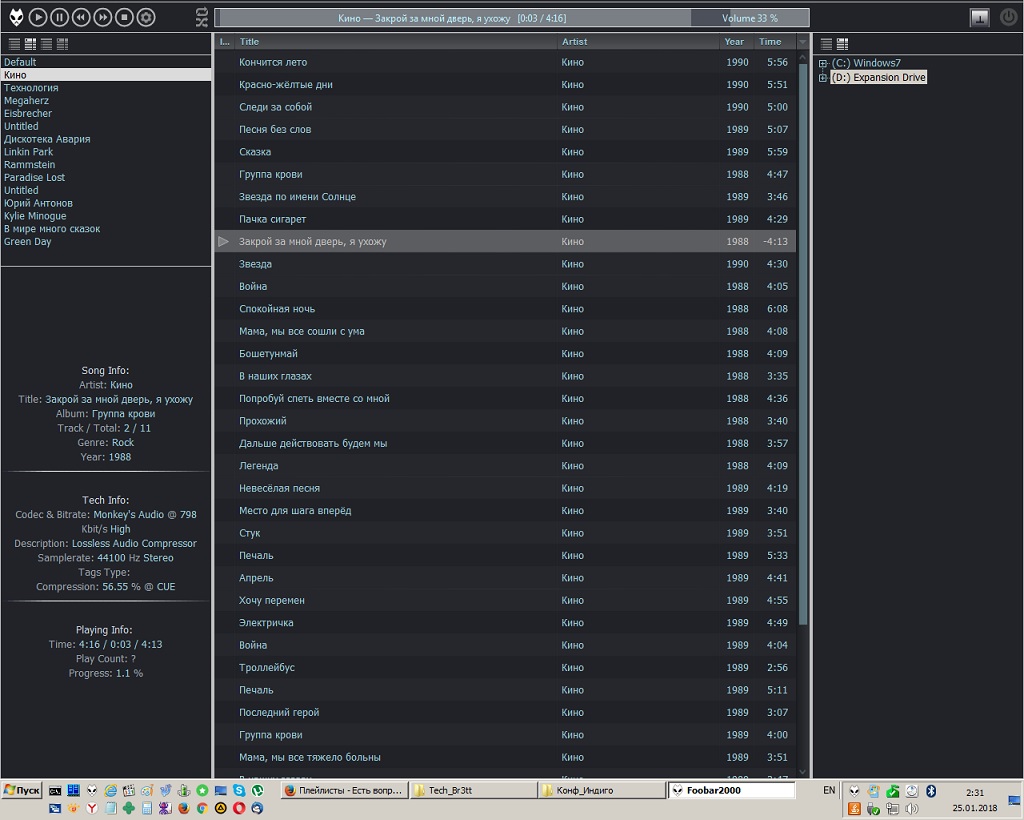The height and width of the screenshot is (820, 1024).
Task: Start playback with the Play button
Action: (38, 17)
